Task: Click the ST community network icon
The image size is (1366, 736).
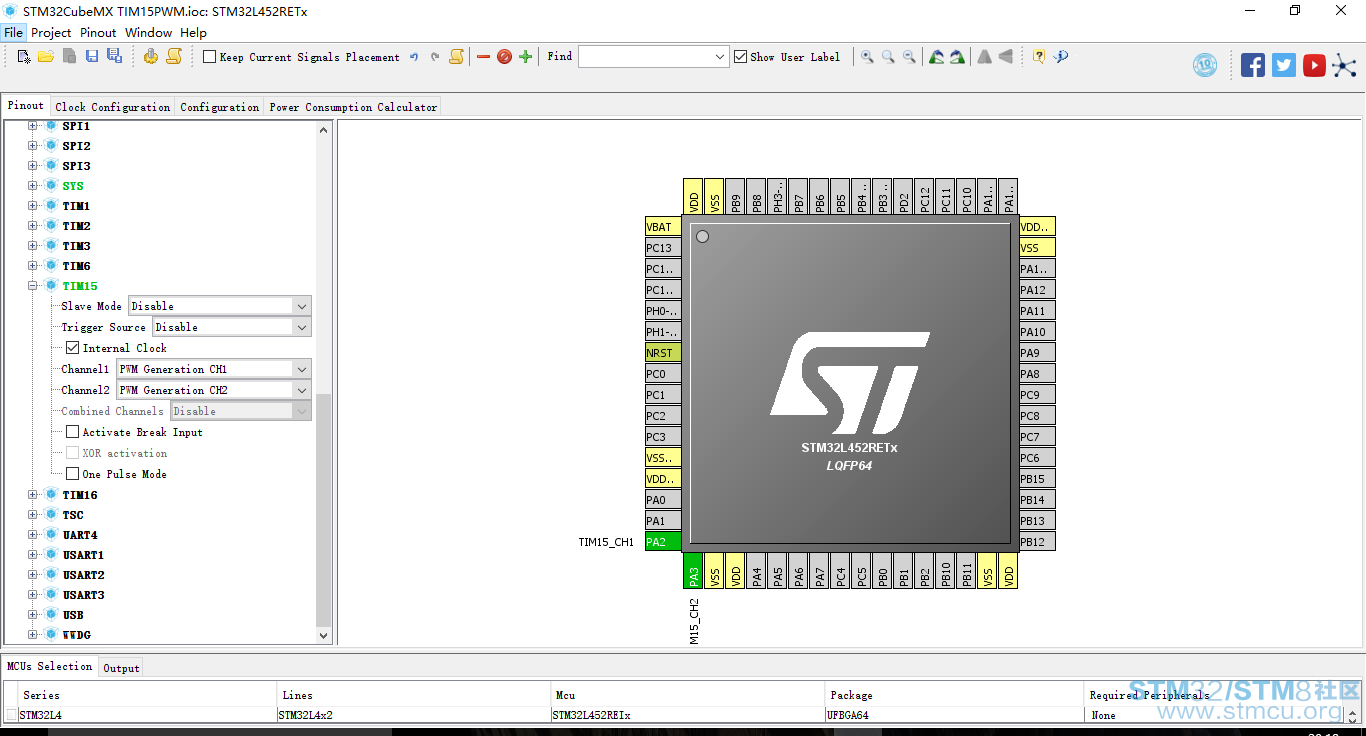Action: click(1345, 66)
